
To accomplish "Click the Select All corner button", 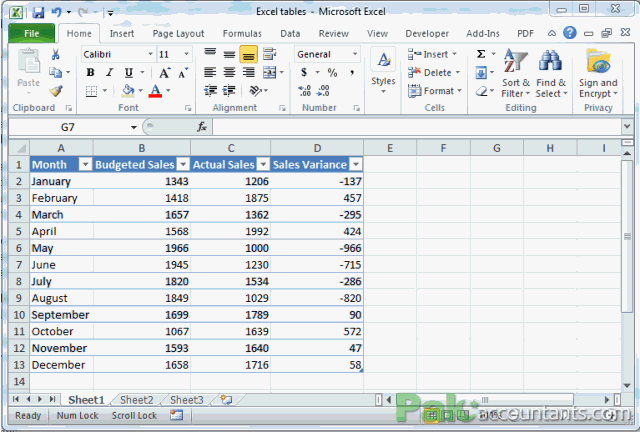I will click(x=19, y=148).
